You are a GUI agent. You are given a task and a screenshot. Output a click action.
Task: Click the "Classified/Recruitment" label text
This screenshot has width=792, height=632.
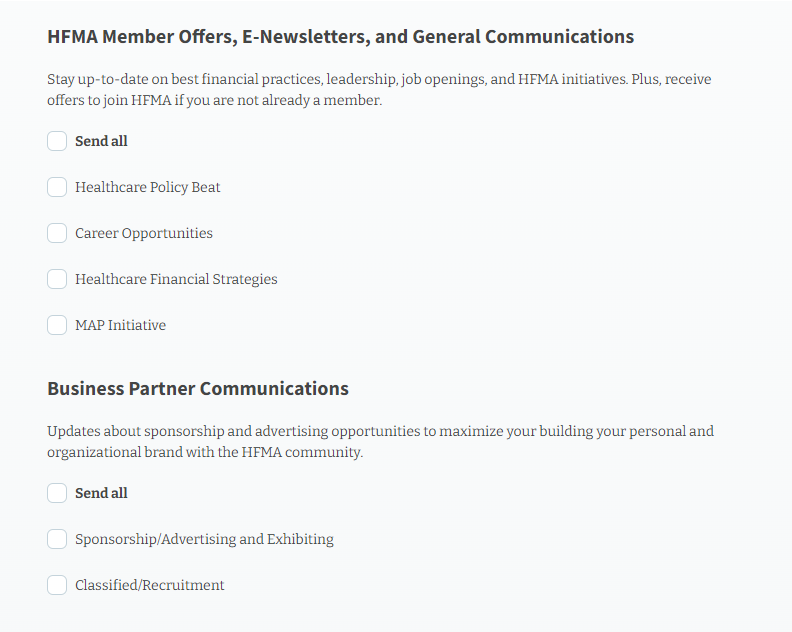click(149, 585)
